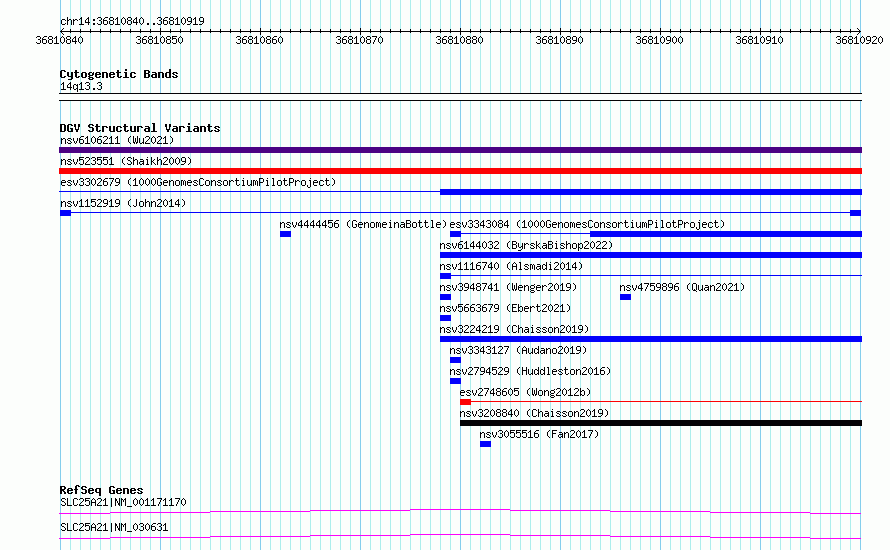This screenshot has height=550, width=890.
Task: Click the blue block under nsv3055516
Action: pos(485,444)
